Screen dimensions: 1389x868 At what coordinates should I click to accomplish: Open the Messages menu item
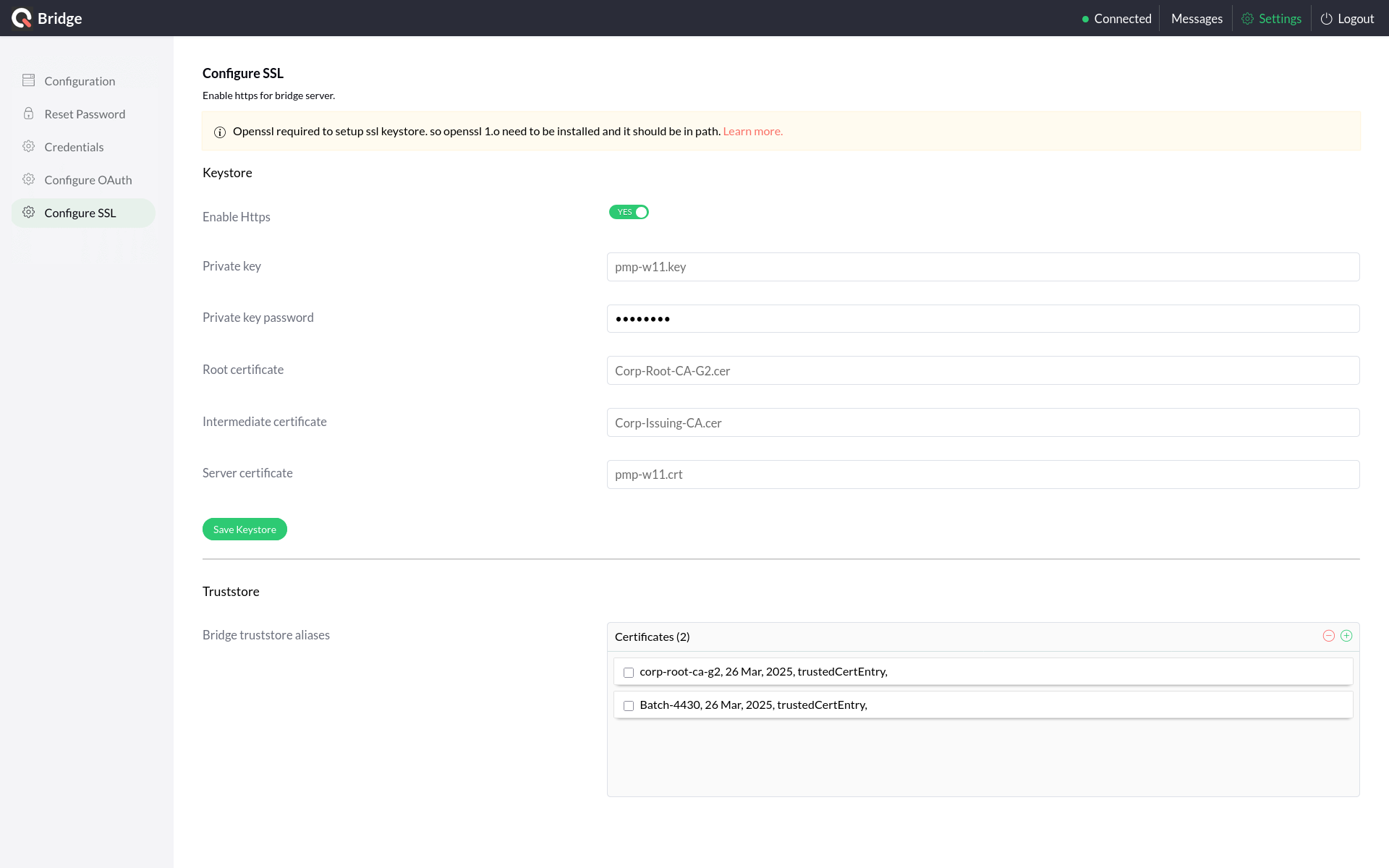tap(1197, 19)
